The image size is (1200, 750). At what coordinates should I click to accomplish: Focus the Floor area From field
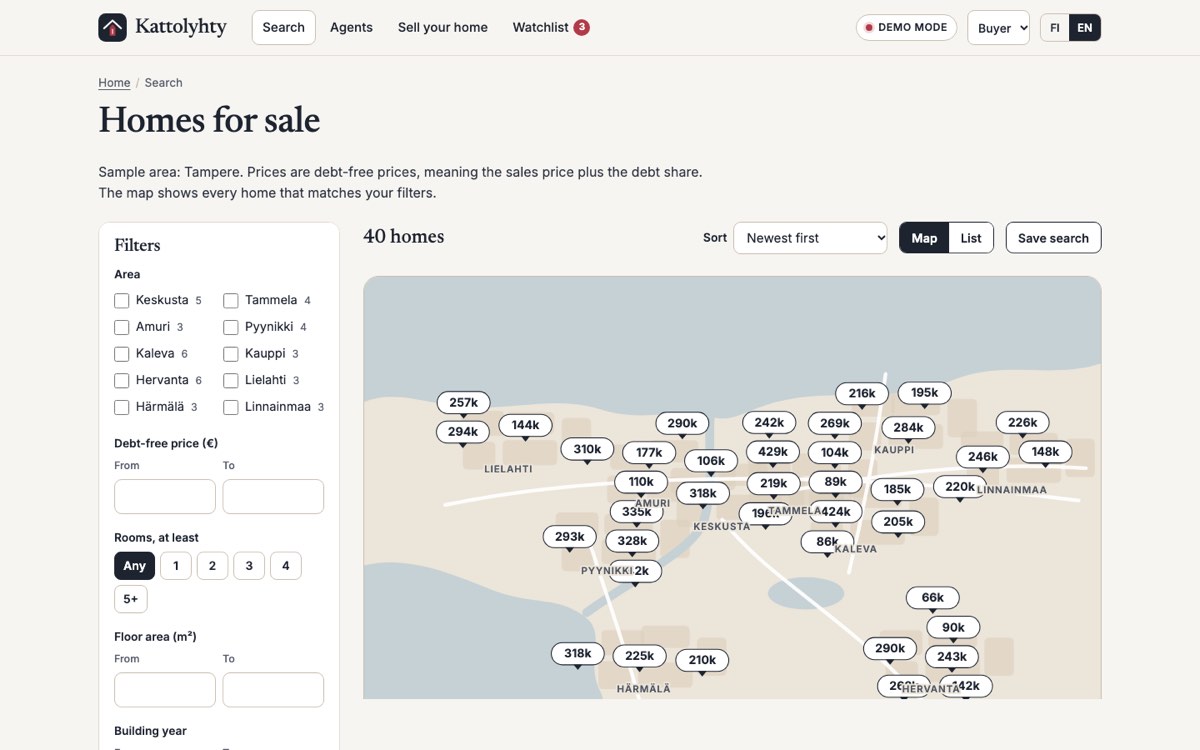tap(165, 690)
